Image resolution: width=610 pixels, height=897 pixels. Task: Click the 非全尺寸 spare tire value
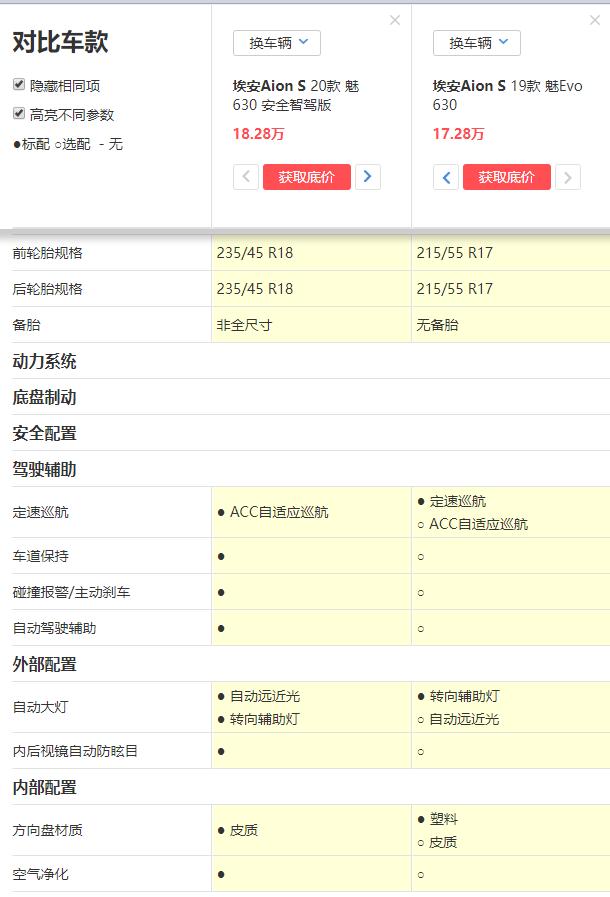coord(244,325)
